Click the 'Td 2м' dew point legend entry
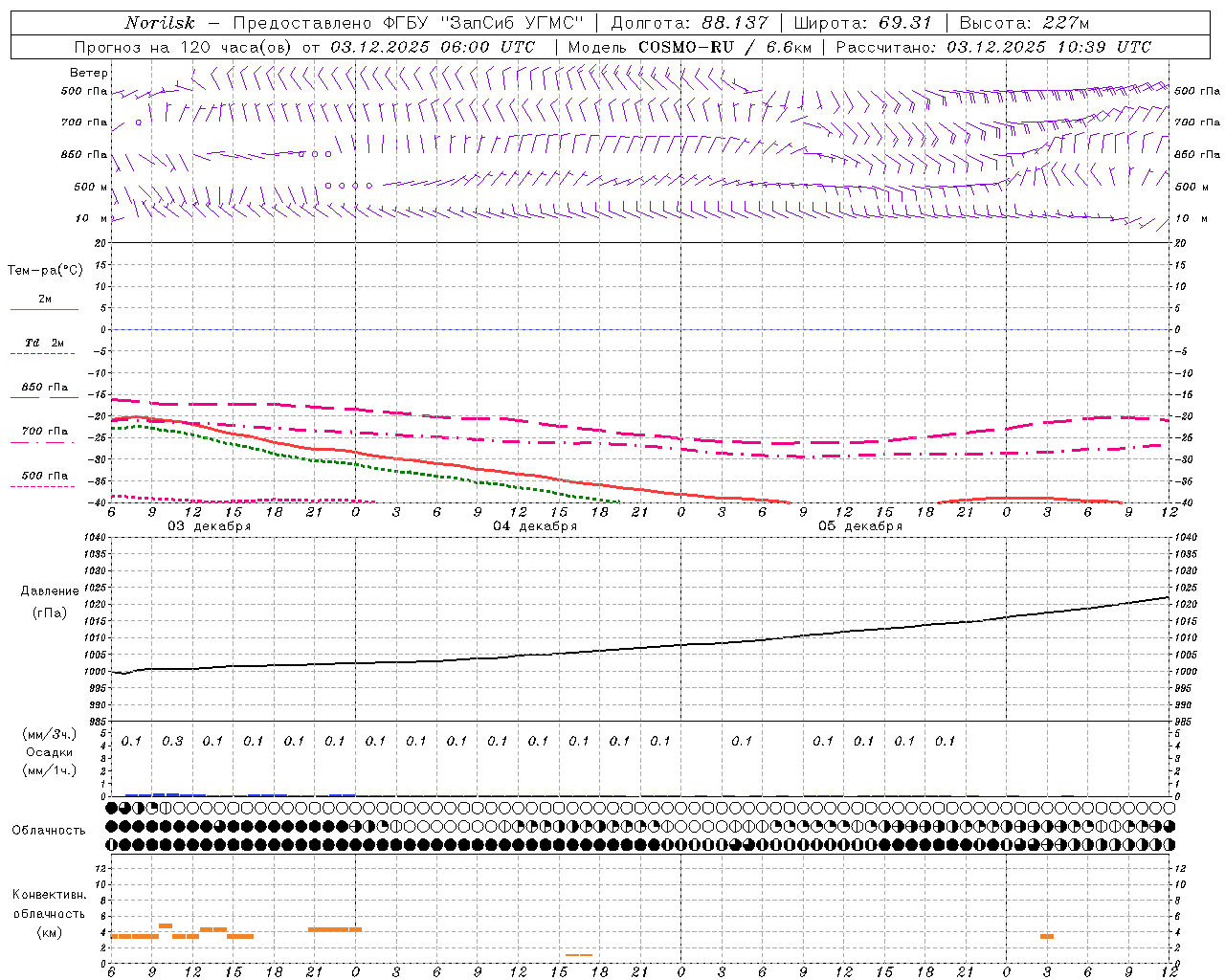This screenshot has width=1225, height=980. click(45, 343)
